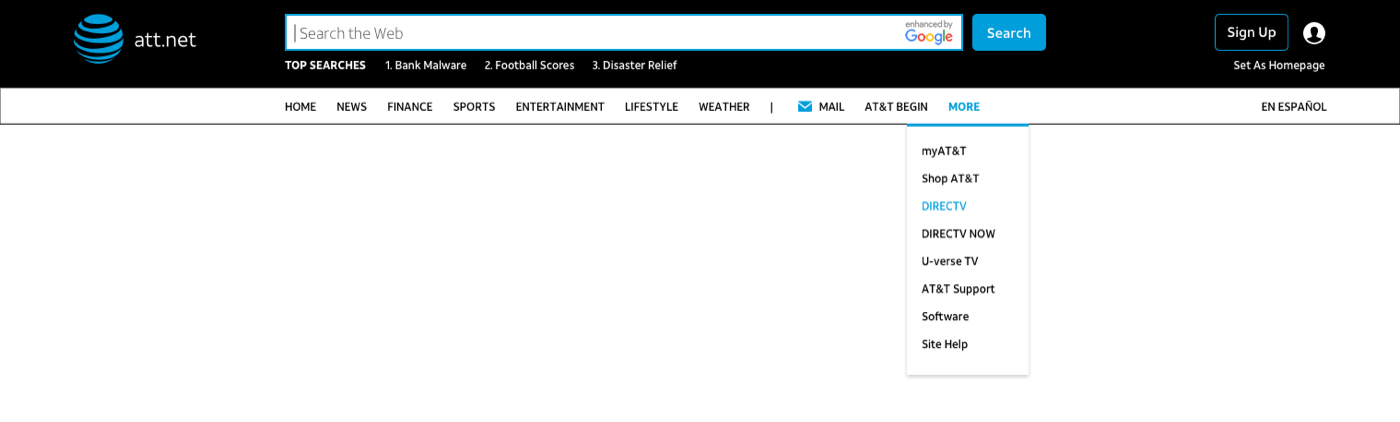Open the SPORTS section
Viewport: 1400px width, 422px height.
click(x=474, y=107)
